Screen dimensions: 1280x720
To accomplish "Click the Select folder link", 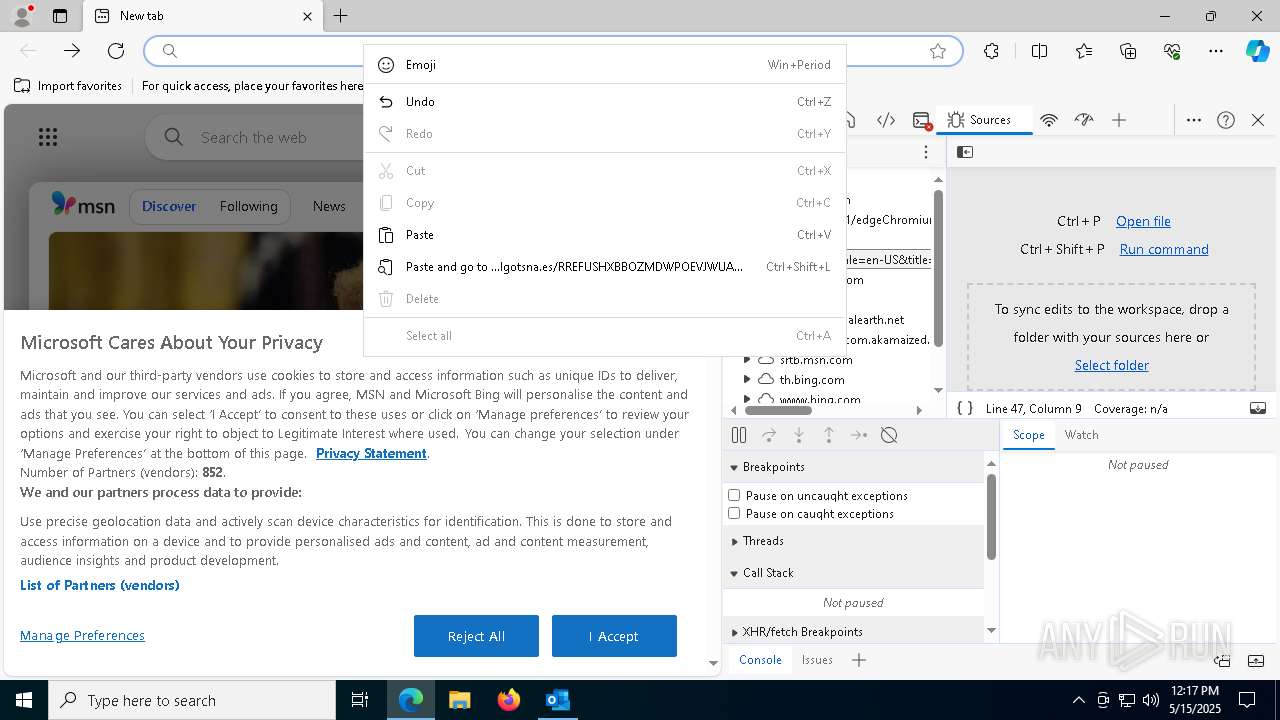I will click(1111, 365).
